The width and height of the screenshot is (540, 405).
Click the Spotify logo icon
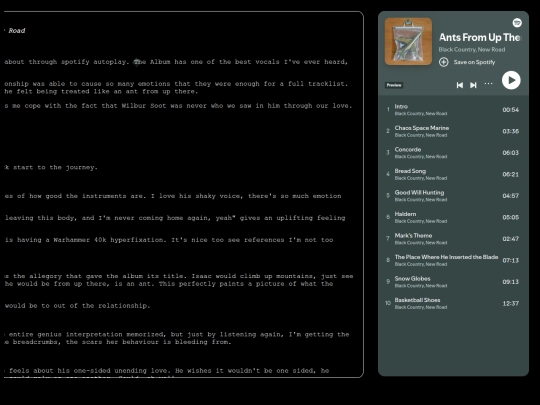[517, 23]
